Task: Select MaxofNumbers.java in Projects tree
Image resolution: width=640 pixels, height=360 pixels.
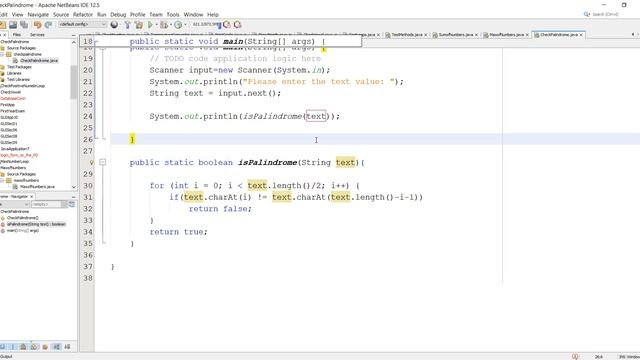Action: coord(37,187)
